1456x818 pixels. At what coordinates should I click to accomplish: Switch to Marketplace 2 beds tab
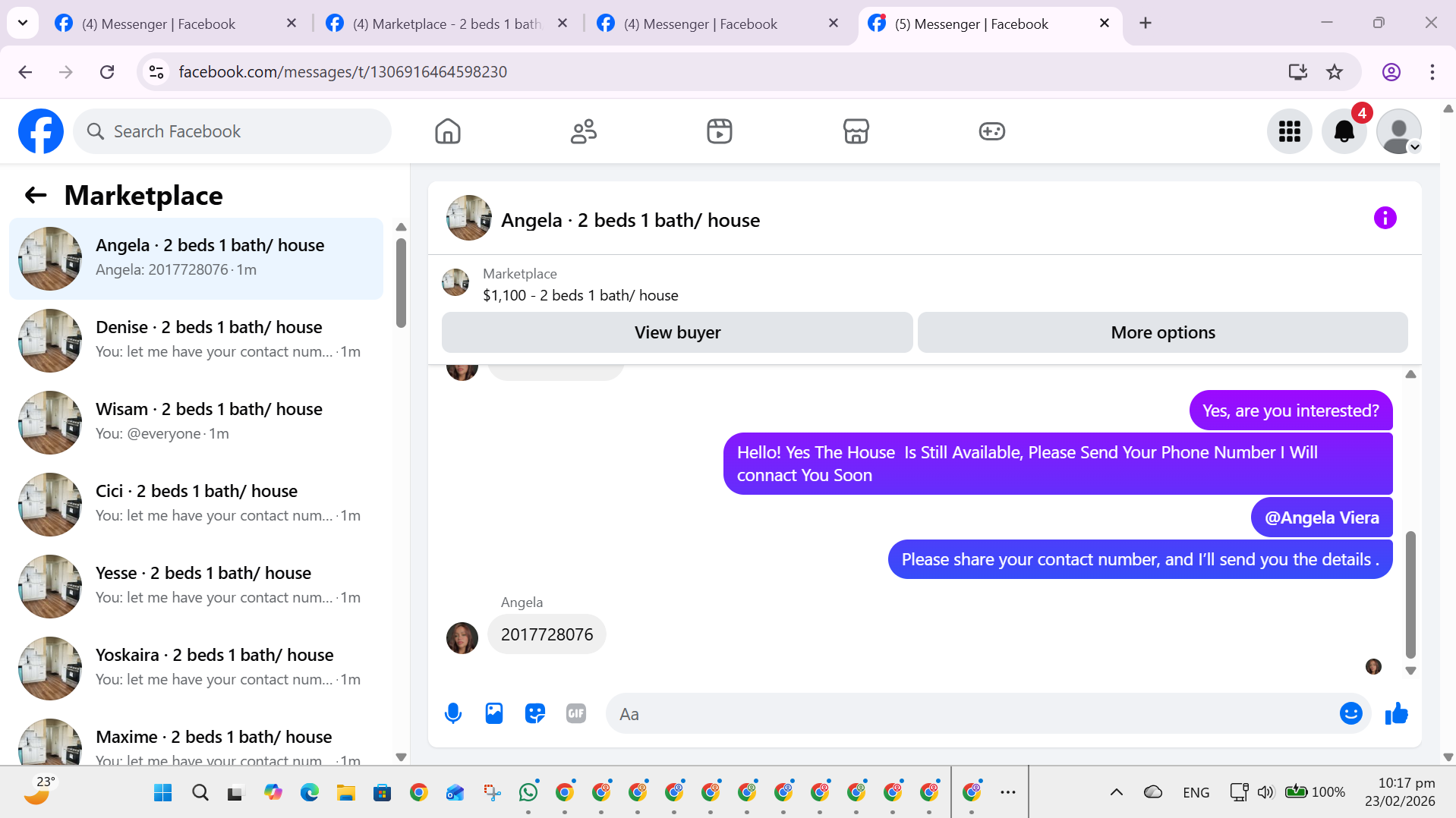click(x=448, y=24)
